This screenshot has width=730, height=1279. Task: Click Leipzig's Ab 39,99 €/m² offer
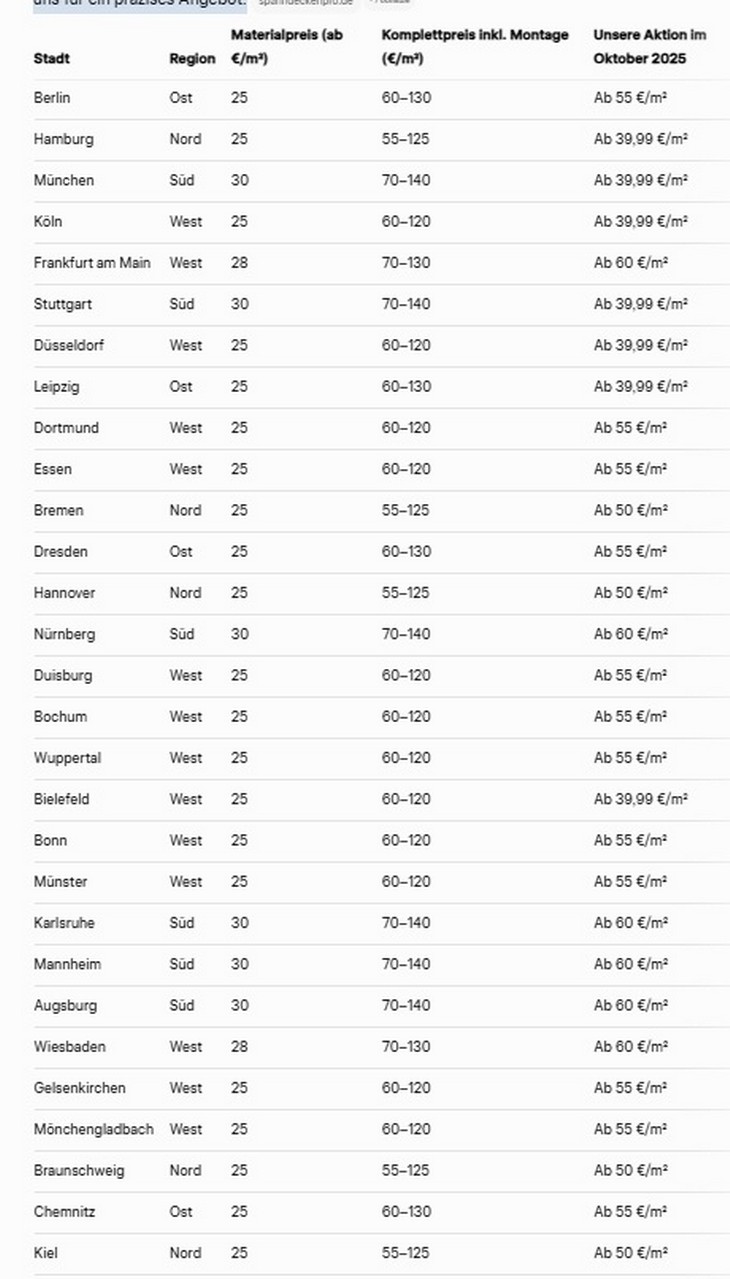(640, 386)
